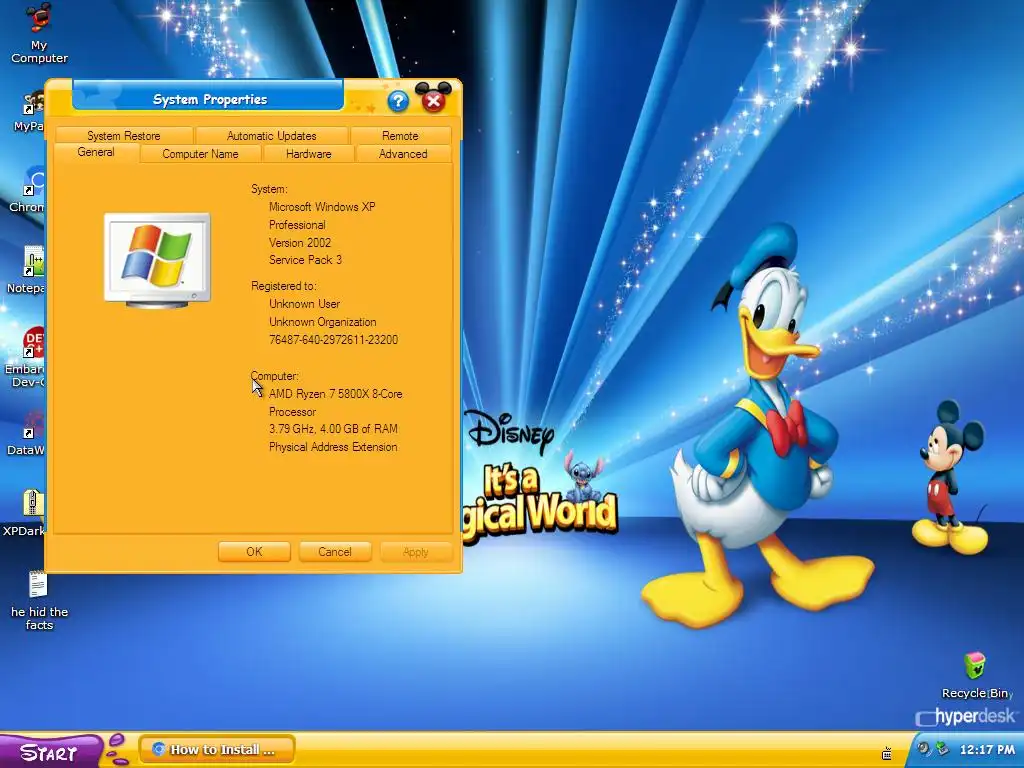Screen dimensions: 1024x768
Task: Click the 'Version 2002' text
Action: coord(300,242)
